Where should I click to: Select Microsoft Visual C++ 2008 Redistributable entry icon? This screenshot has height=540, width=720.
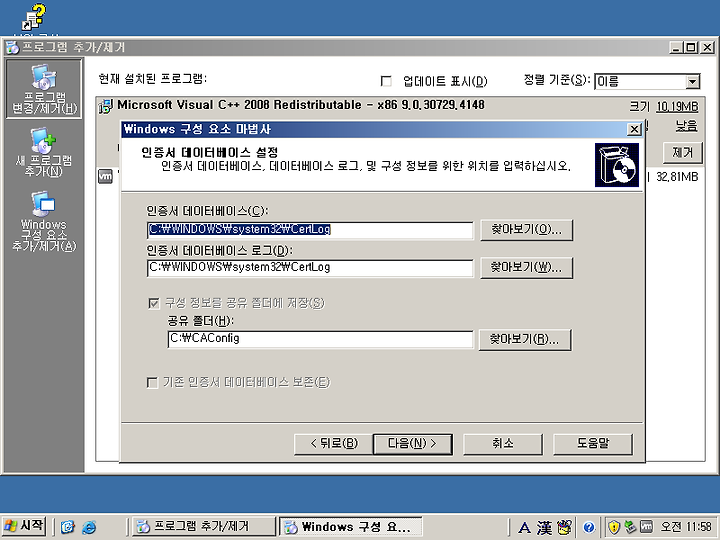[x=105, y=106]
